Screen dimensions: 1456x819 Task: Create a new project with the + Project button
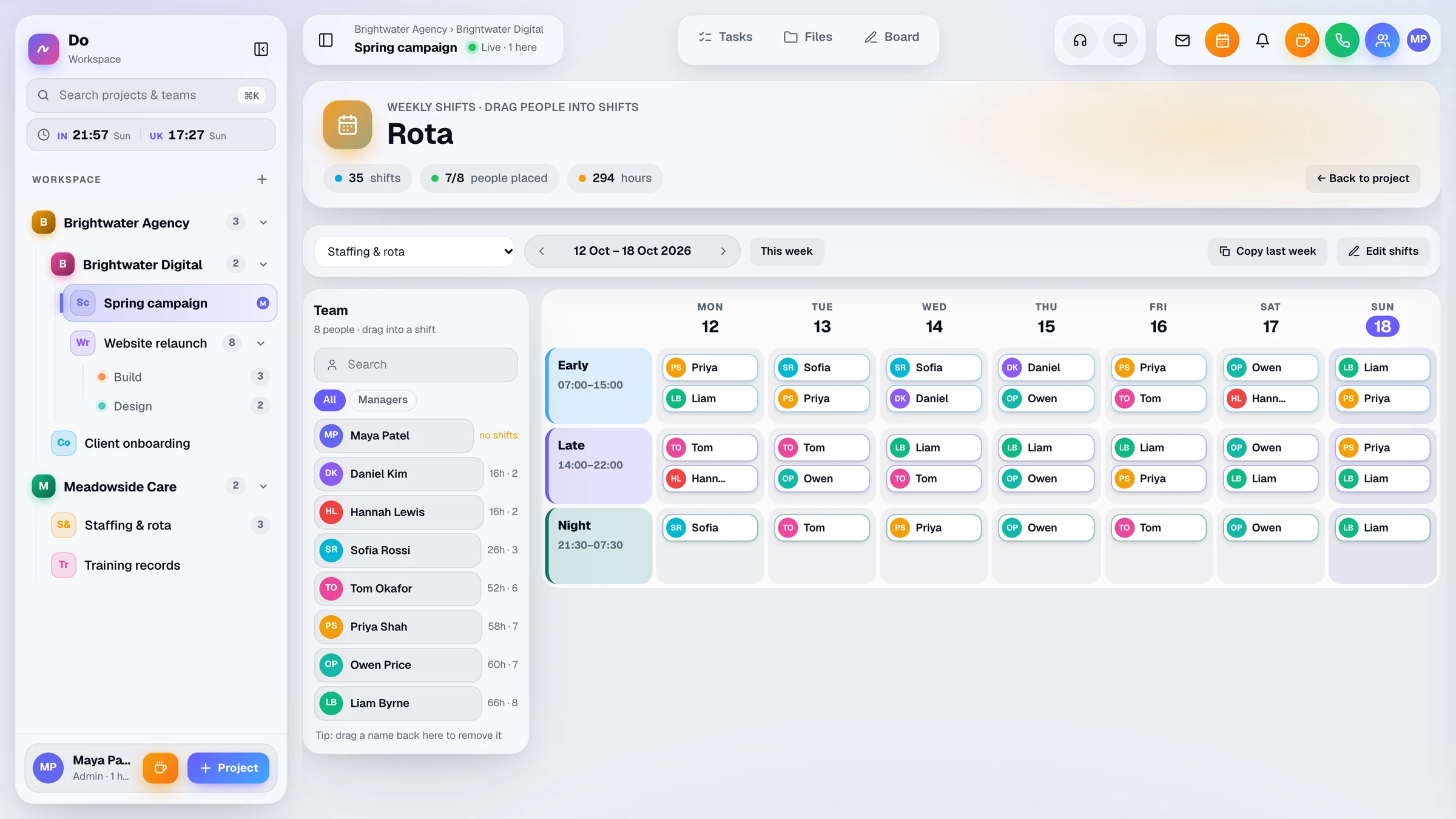pyautogui.click(x=229, y=768)
